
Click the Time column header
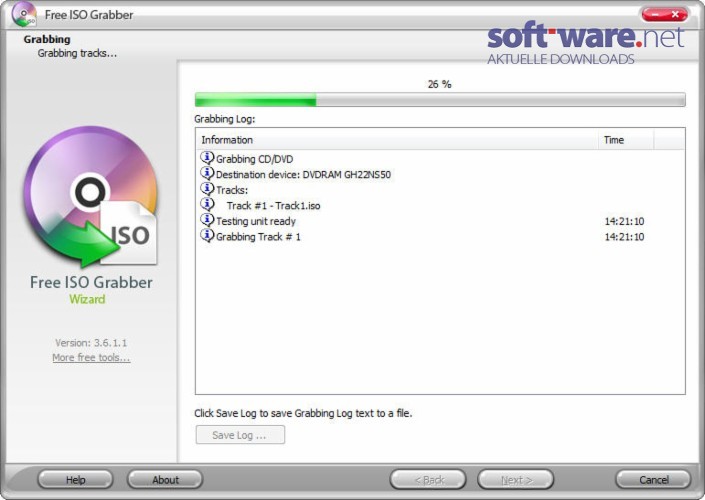[x=626, y=140]
